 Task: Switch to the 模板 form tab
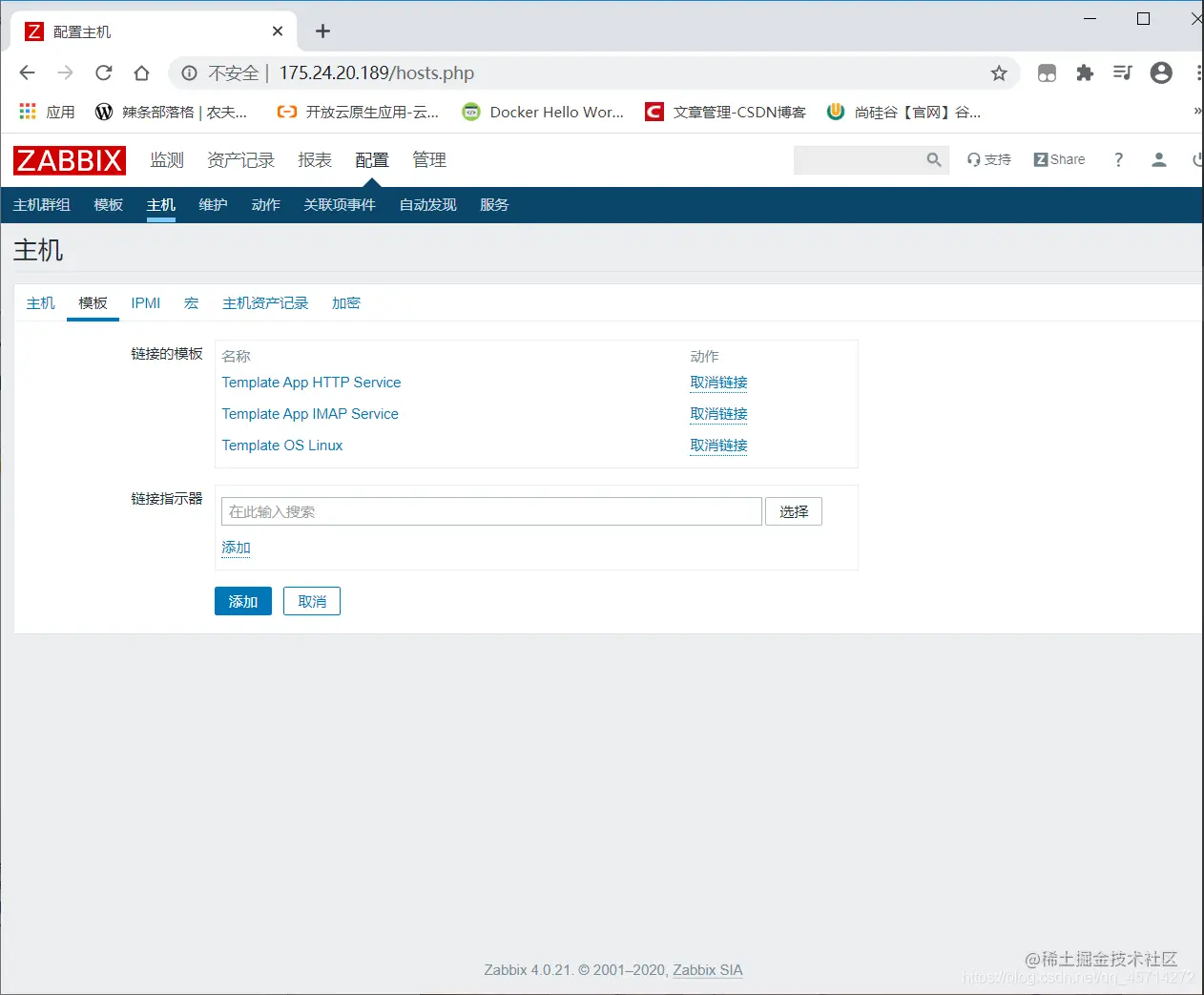pyautogui.click(x=93, y=303)
